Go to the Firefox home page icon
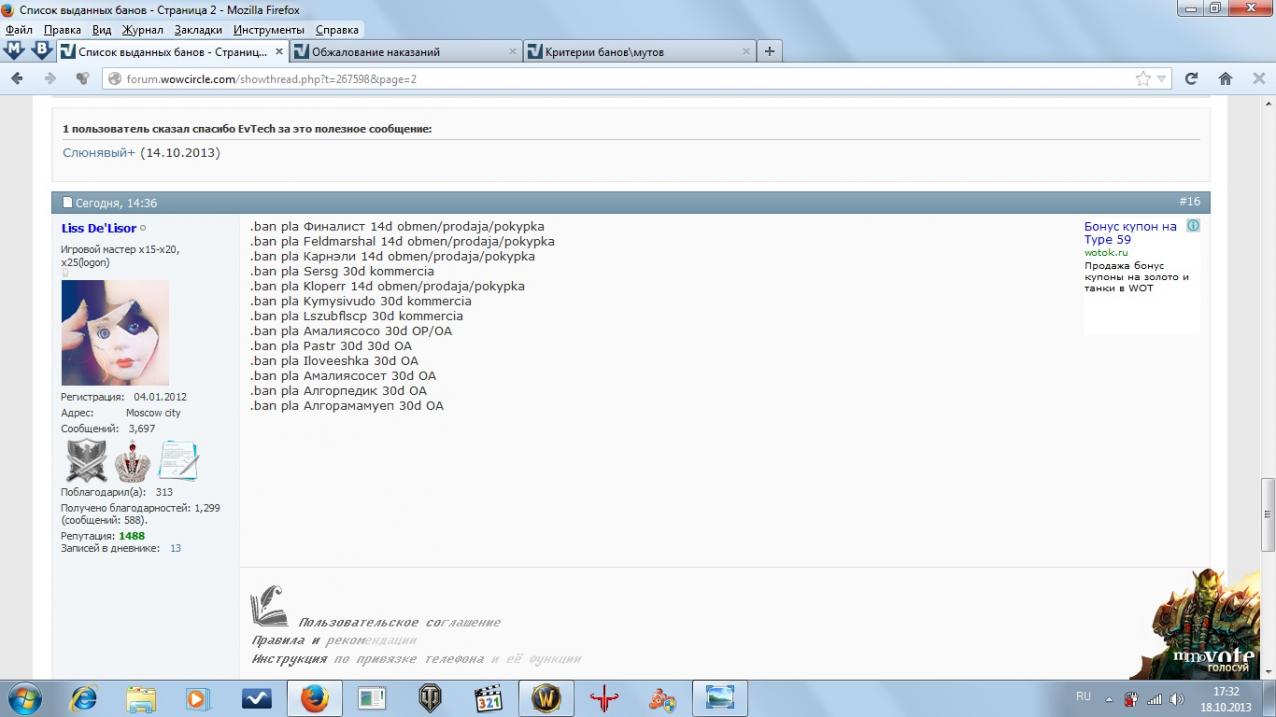Screen dimensions: 1276x717 (1225, 79)
